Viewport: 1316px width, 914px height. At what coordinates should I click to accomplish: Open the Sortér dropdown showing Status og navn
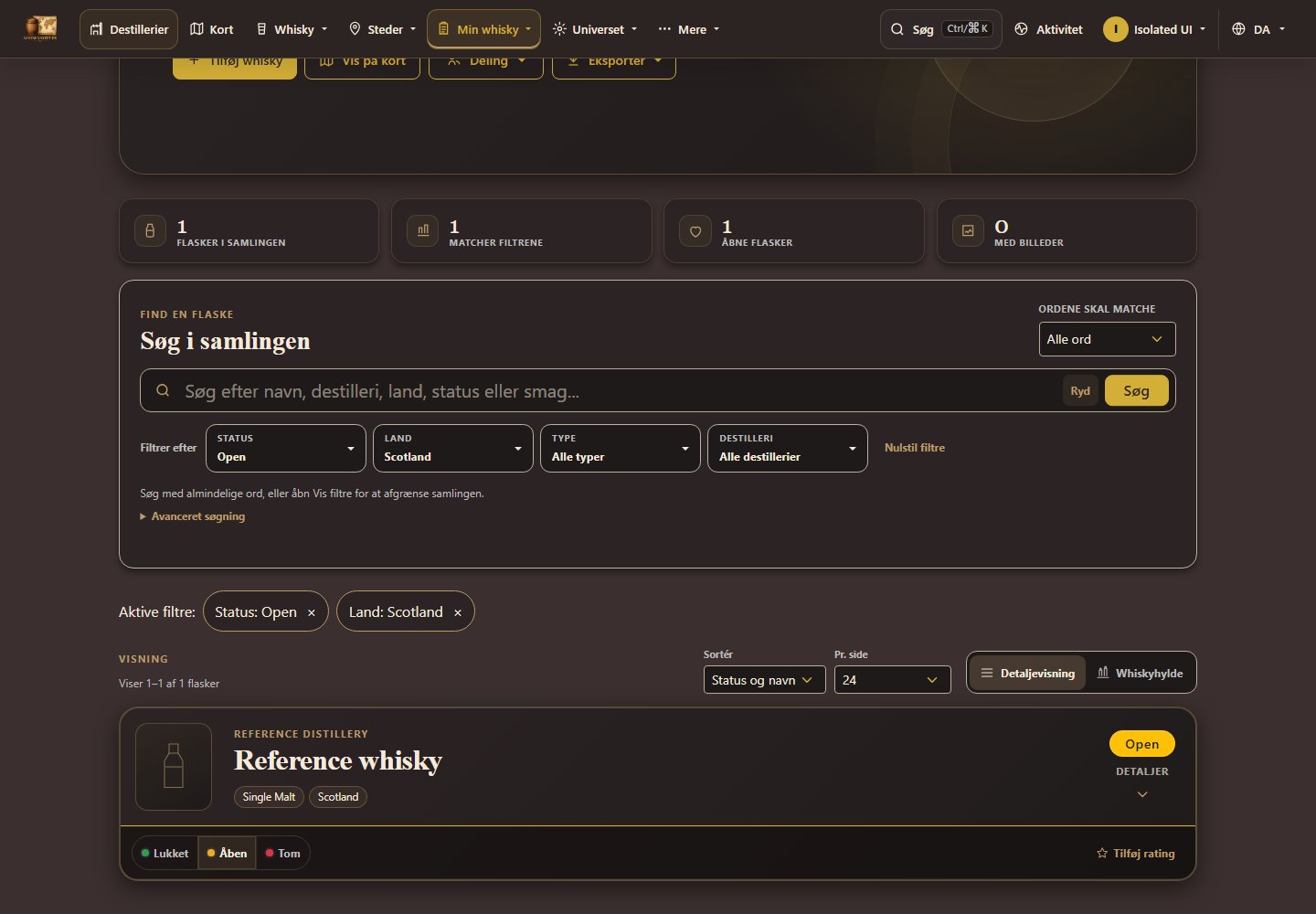pyautogui.click(x=765, y=680)
